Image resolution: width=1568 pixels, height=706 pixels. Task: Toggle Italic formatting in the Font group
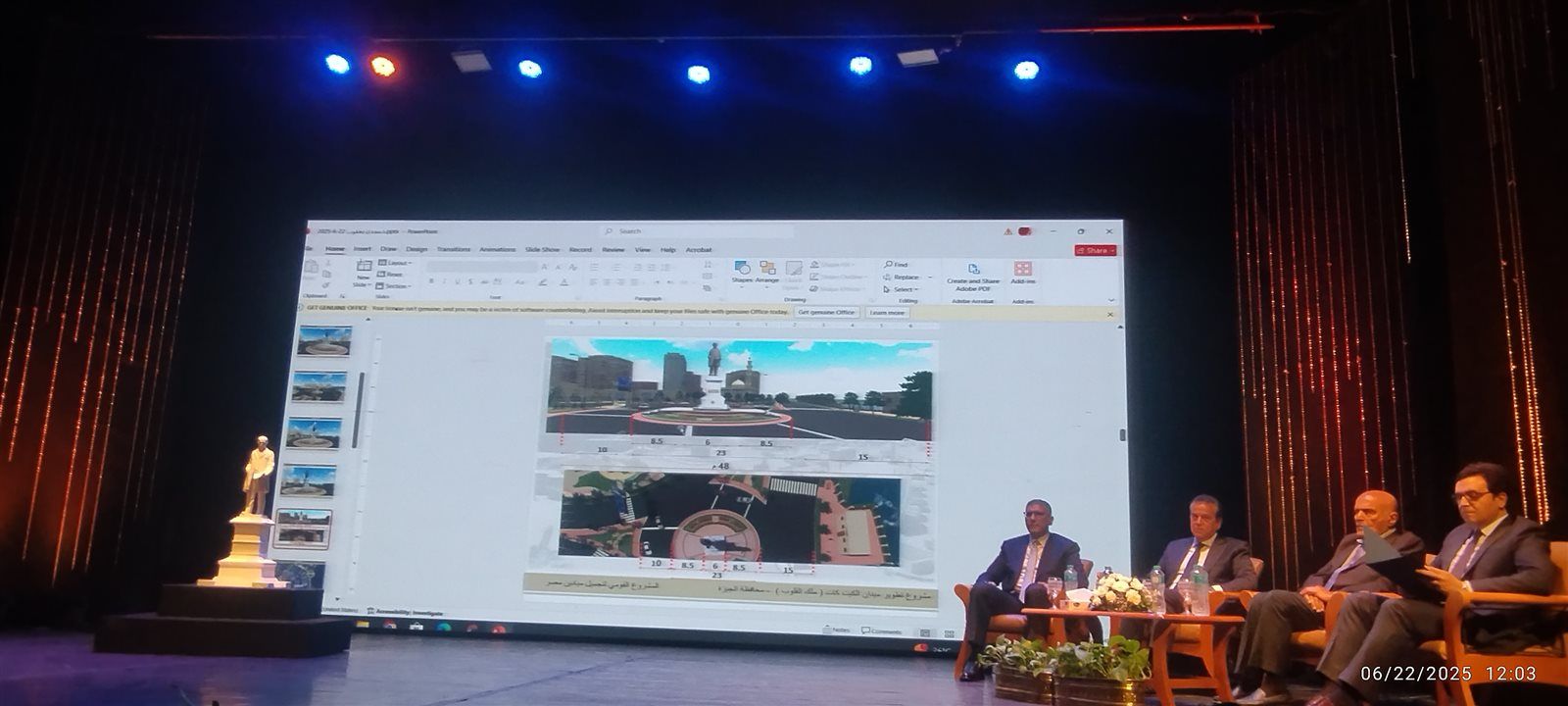[x=445, y=282]
